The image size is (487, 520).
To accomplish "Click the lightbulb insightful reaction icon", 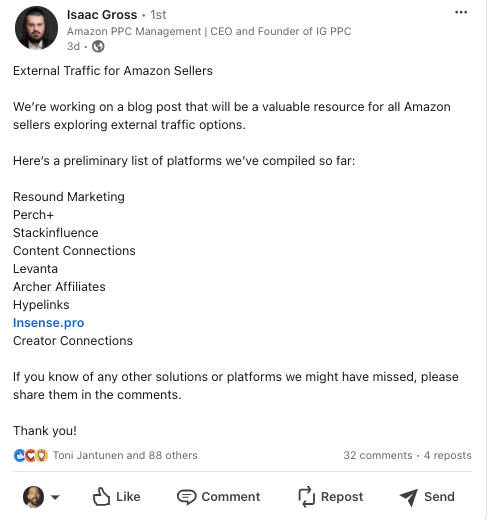I will point(42,455).
